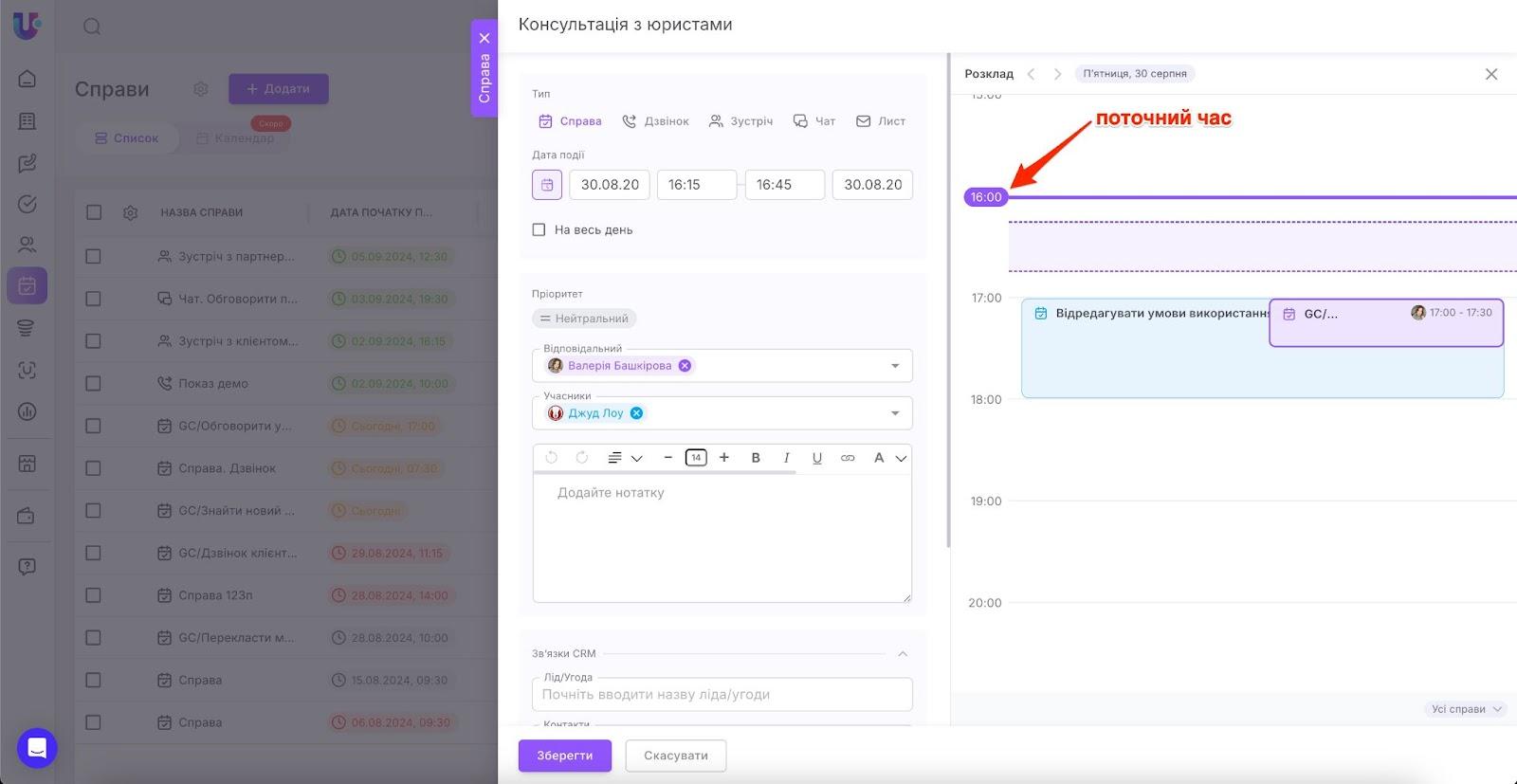Click the start time field 16:15

[697, 185]
